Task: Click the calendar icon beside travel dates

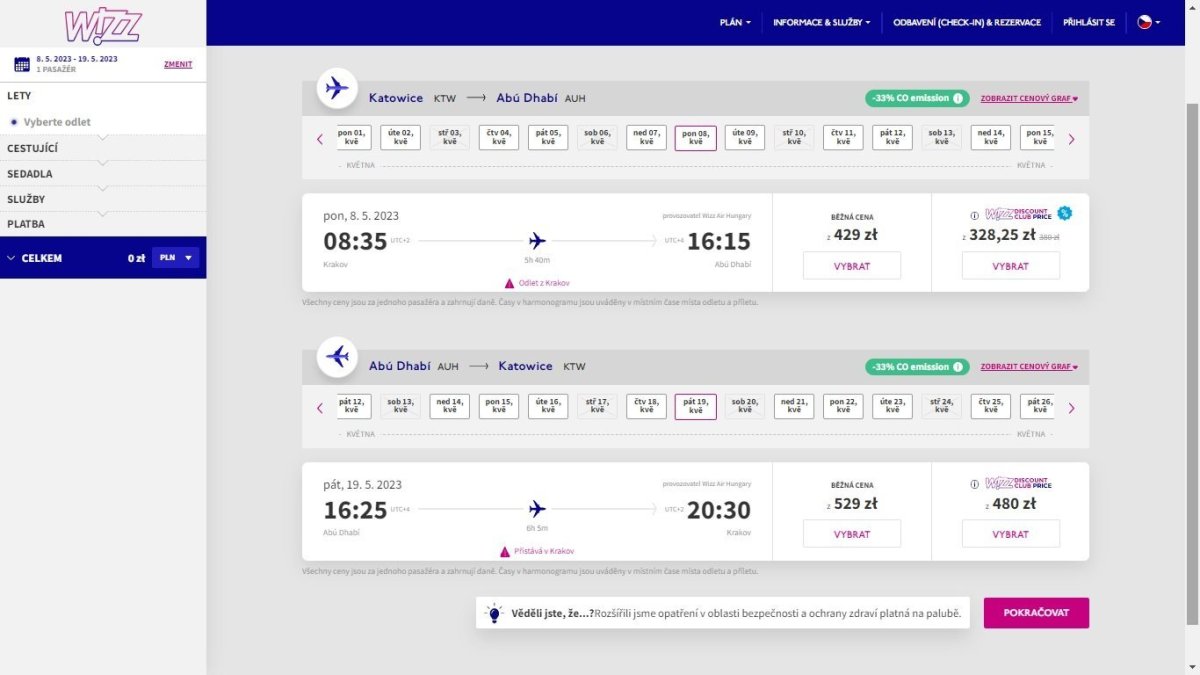Action: coord(21,64)
